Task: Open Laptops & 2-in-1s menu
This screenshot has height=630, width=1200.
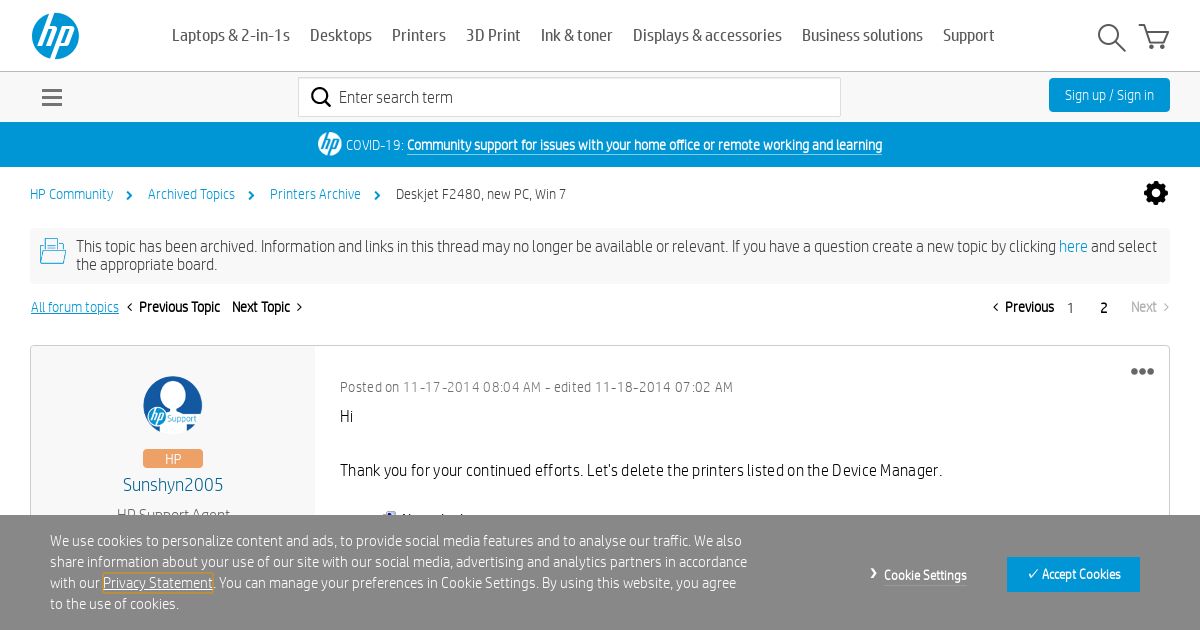Action: click(231, 35)
